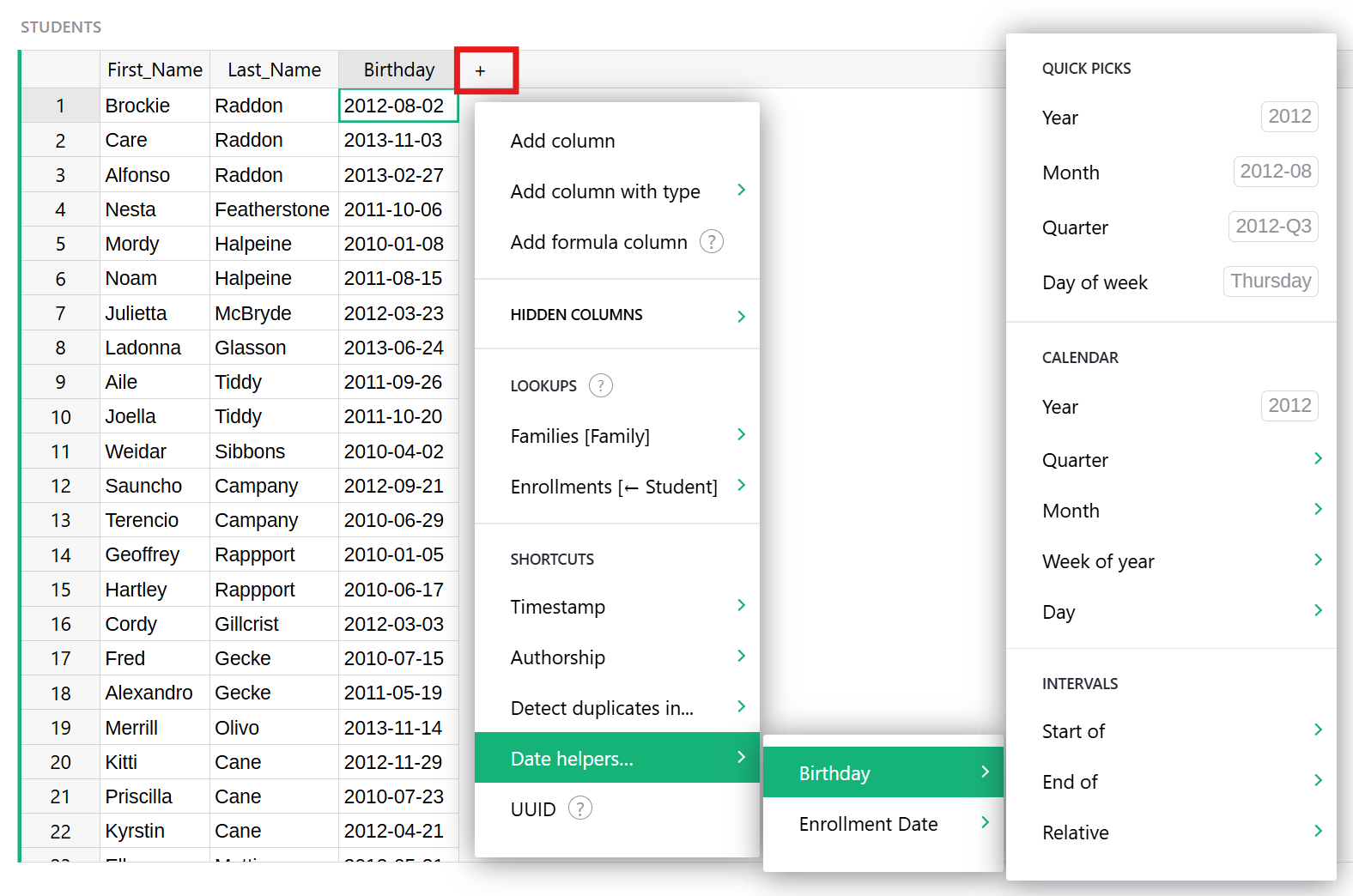This screenshot has width=1353, height=896.
Task: Select Add column menu entry
Action: [x=562, y=141]
